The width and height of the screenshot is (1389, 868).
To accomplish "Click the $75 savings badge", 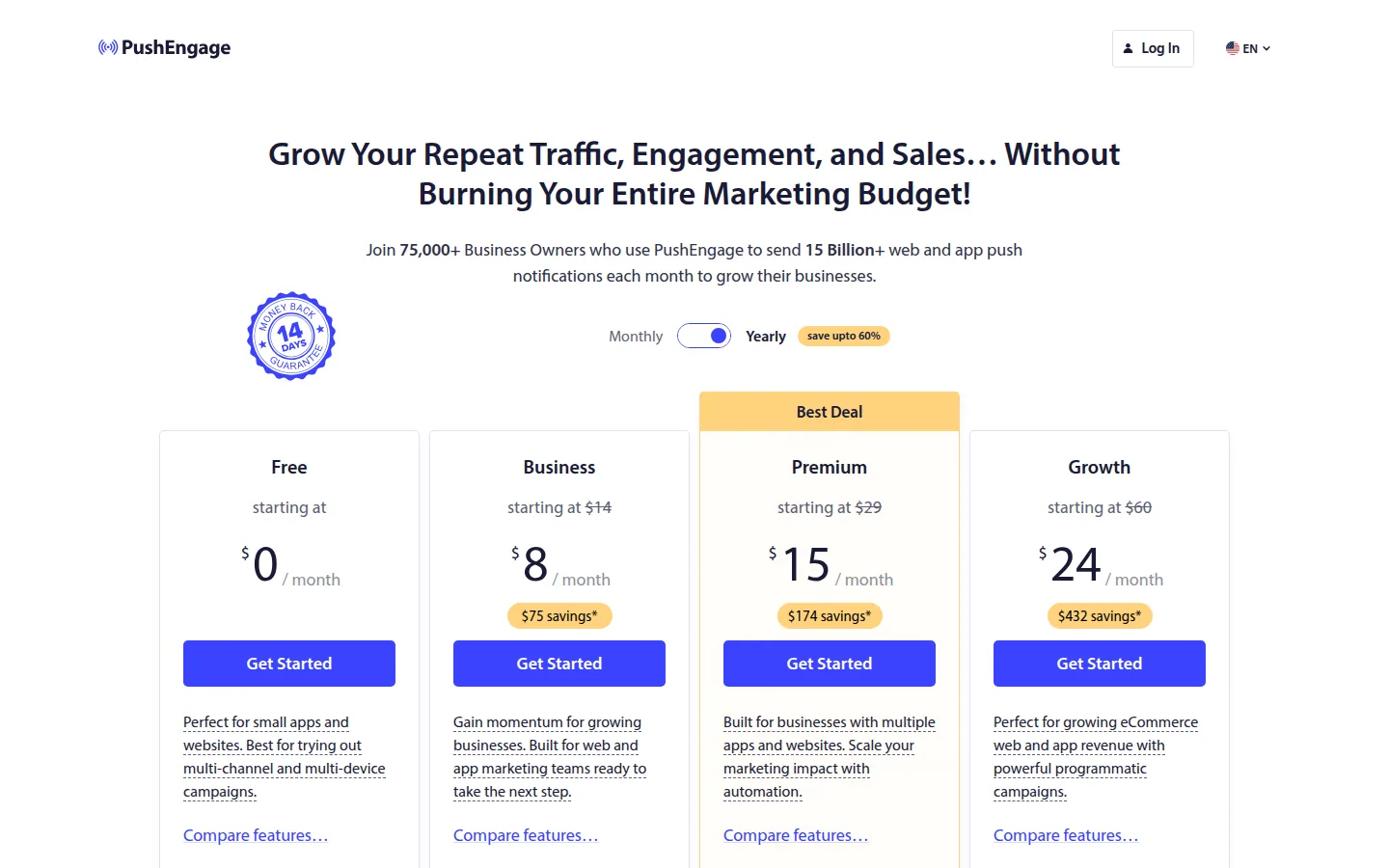I will click(x=559, y=616).
